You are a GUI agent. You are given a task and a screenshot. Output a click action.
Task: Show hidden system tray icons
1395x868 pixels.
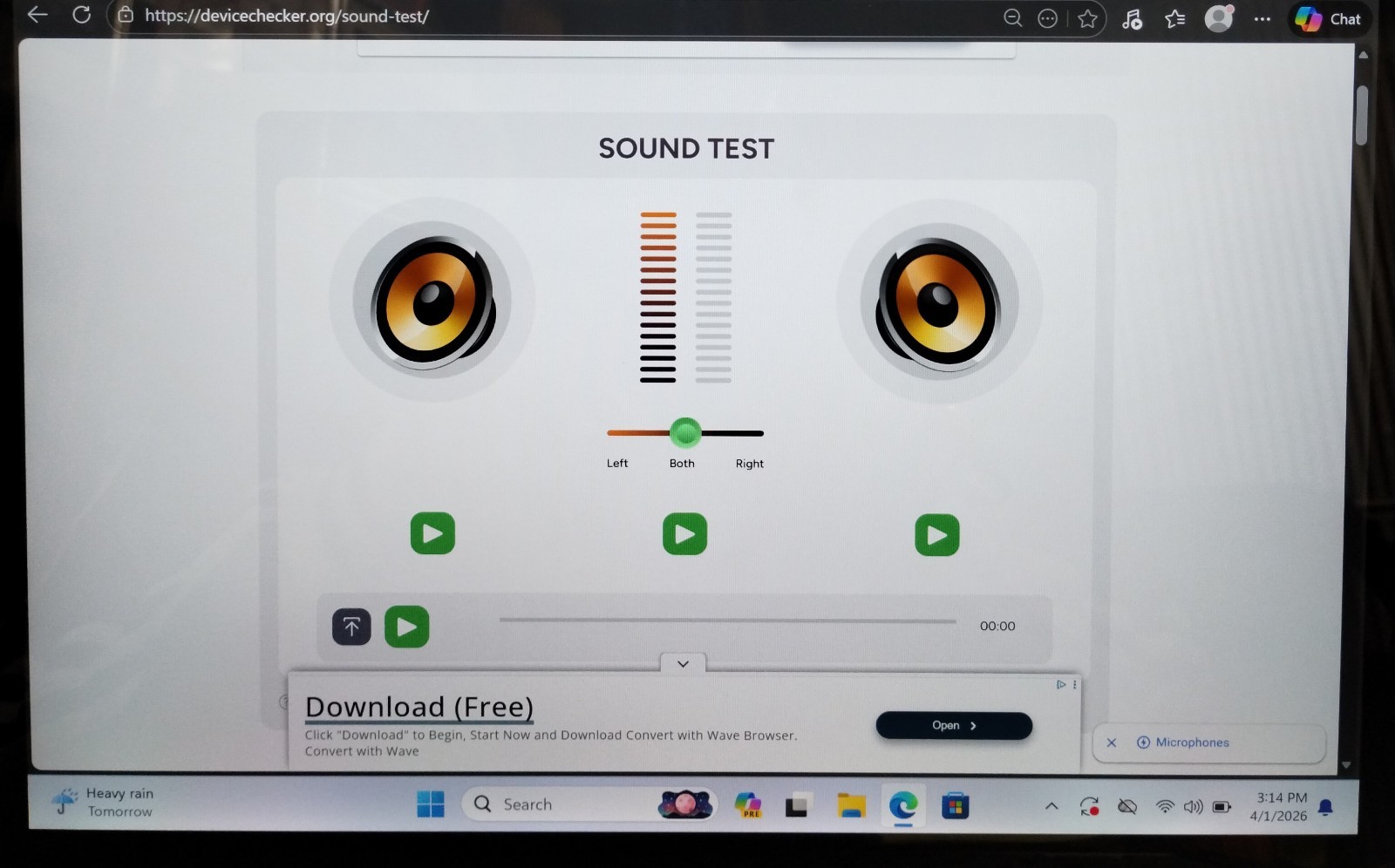[1051, 807]
